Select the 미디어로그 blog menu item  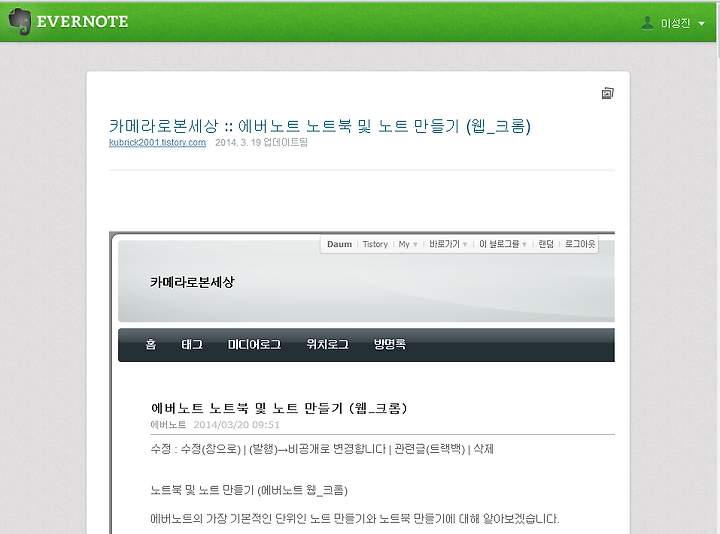click(x=254, y=344)
